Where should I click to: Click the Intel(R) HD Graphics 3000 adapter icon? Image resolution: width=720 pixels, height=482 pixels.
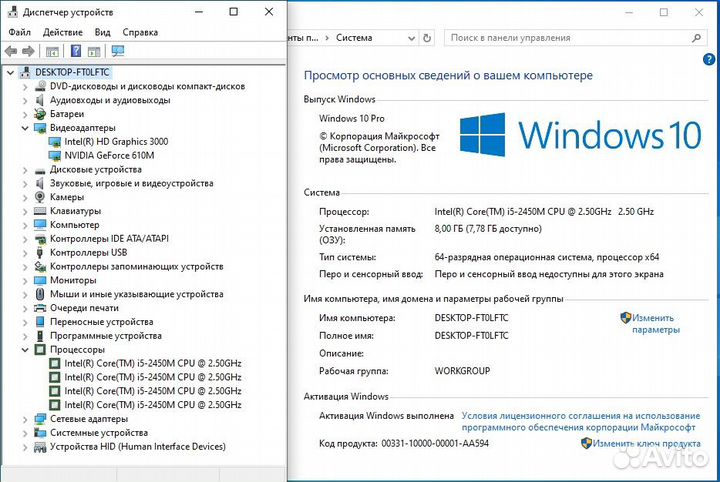point(55,141)
